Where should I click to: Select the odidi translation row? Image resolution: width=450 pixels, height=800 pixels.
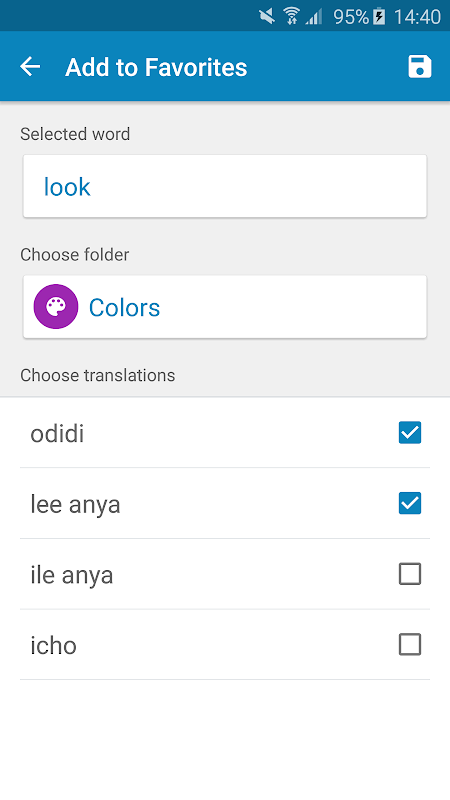[x=225, y=433]
